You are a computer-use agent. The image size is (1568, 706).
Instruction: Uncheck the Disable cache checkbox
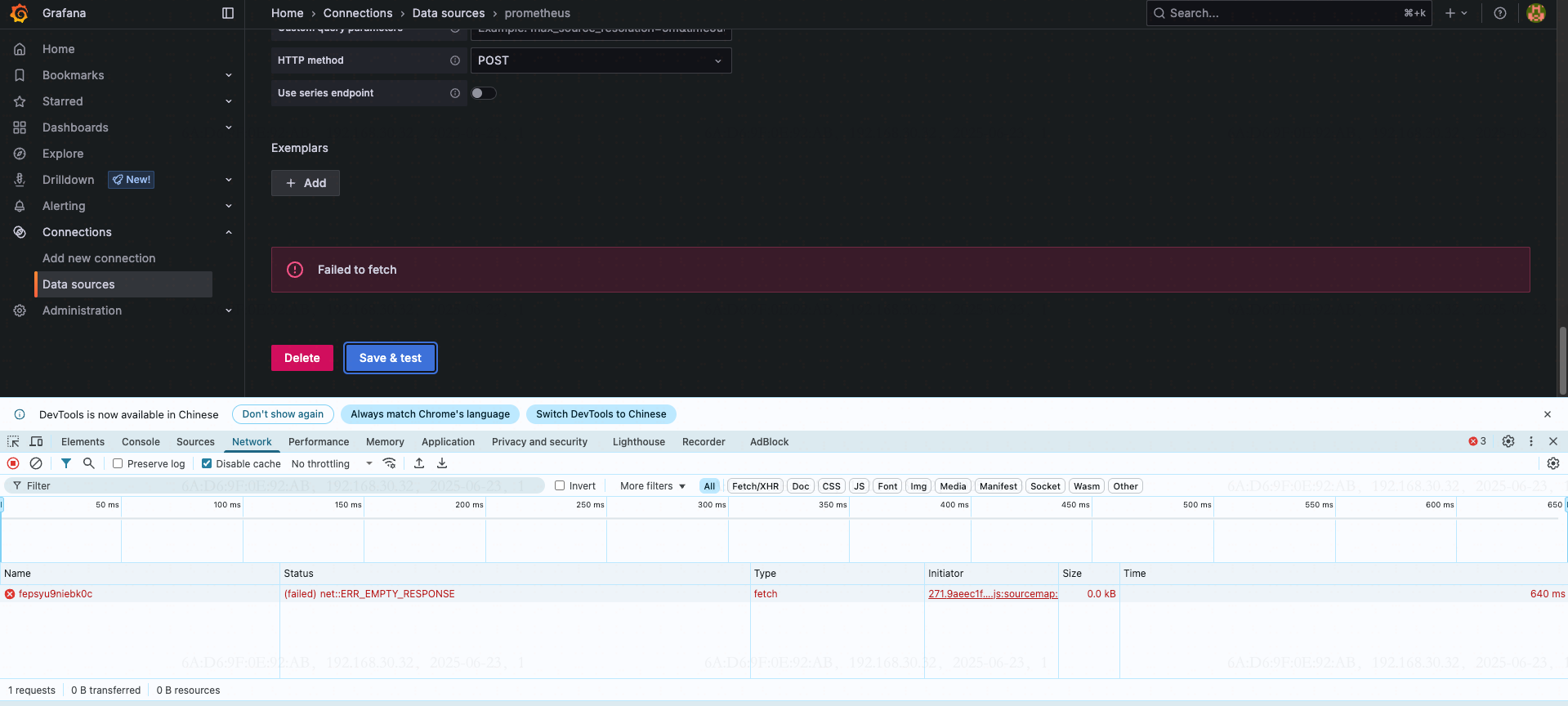(207, 463)
